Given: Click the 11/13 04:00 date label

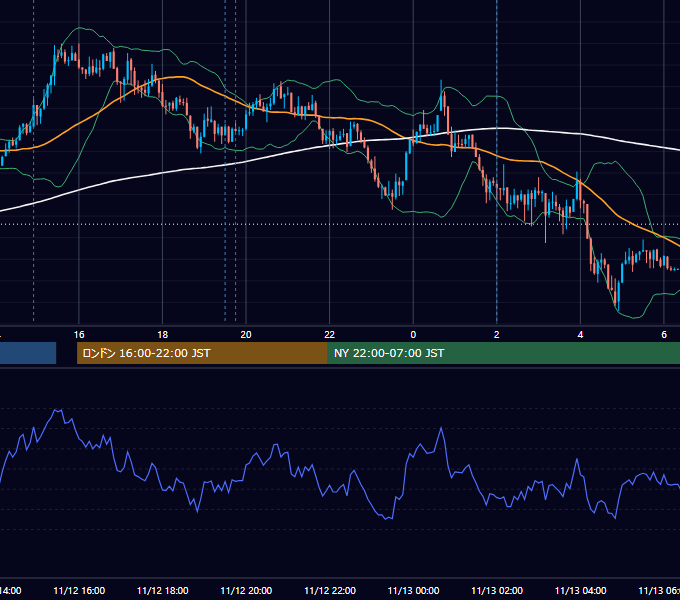Looking at the screenshot, I should 580,590.
